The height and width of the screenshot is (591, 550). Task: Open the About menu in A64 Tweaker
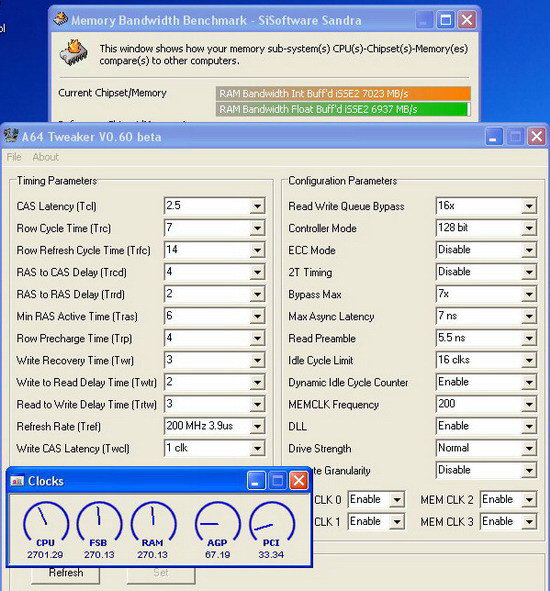click(46, 157)
